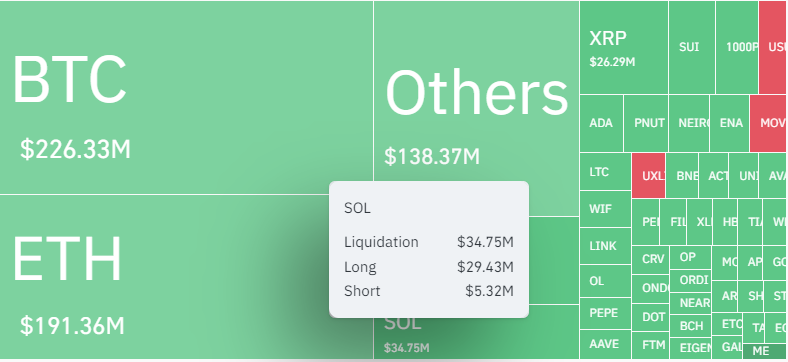Select the OP tile
Viewport: 788px width, 362px height.
[x=691, y=257]
